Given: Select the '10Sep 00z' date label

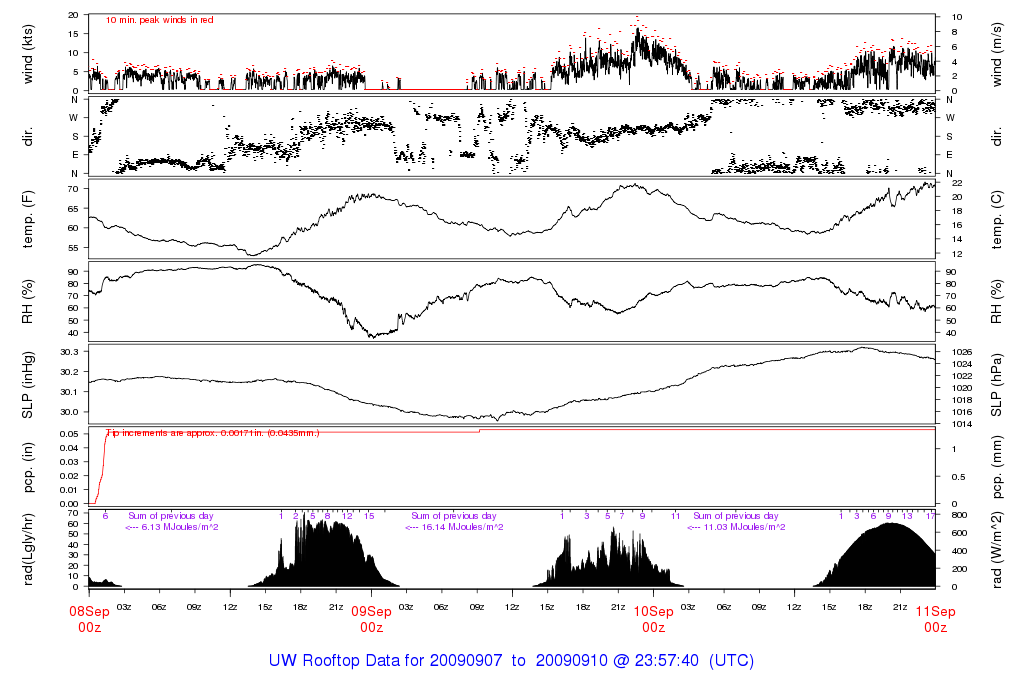Looking at the screenshot, I should [x=654, y=619].
